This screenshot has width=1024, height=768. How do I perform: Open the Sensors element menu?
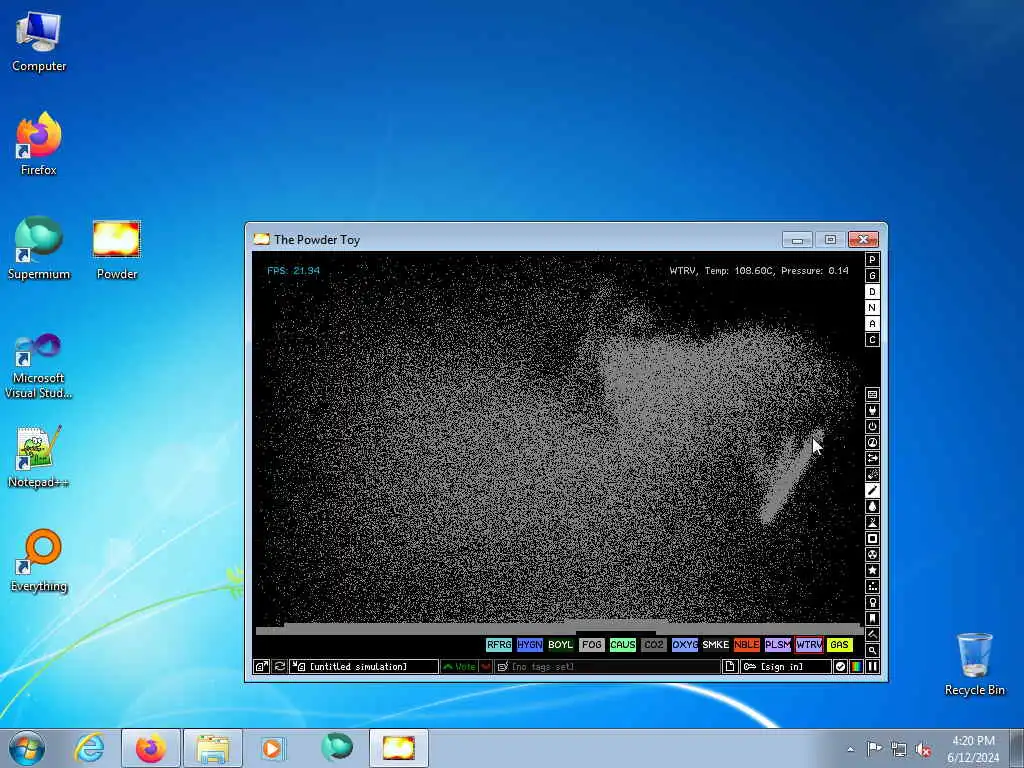(872, 442)
